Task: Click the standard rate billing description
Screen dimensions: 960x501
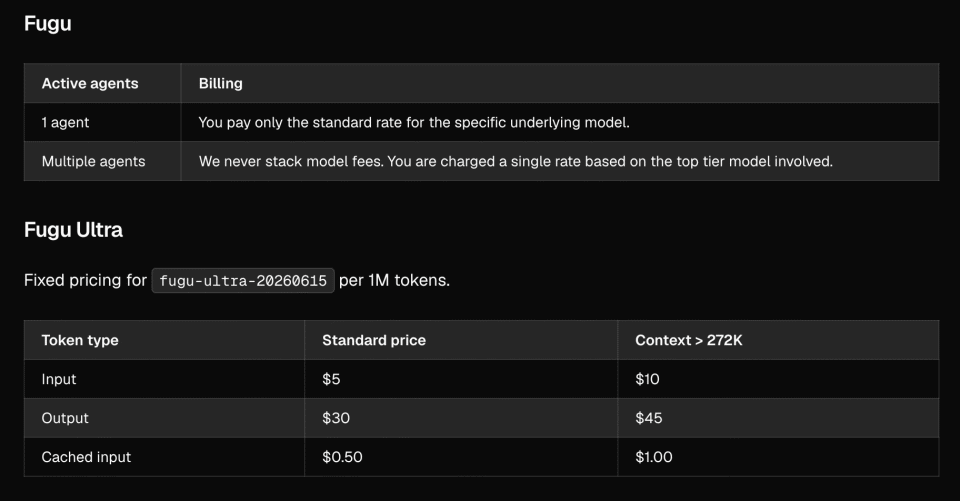Action: (414, 122)
